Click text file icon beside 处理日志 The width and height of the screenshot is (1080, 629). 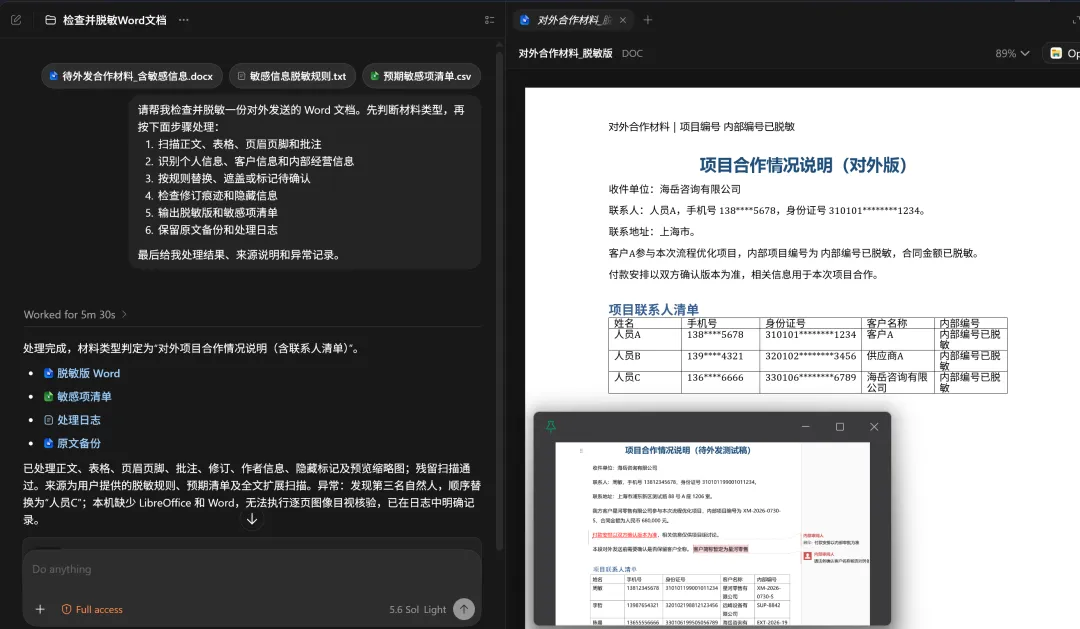48,420
